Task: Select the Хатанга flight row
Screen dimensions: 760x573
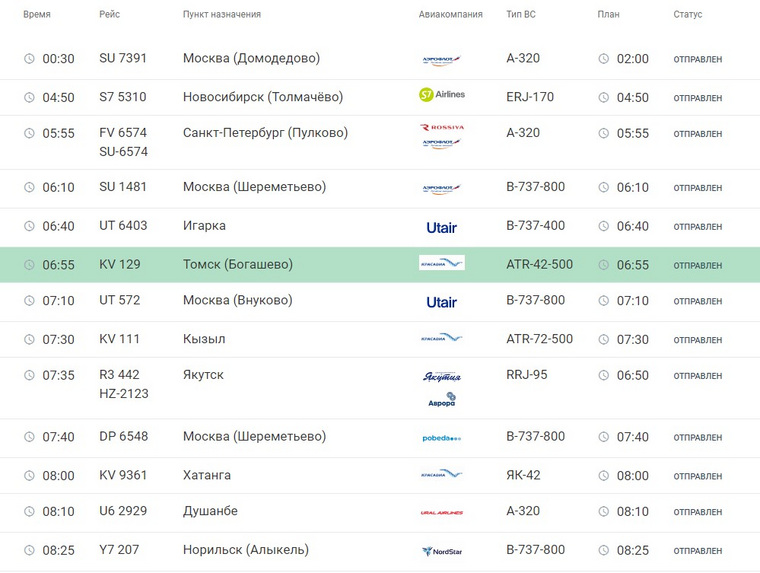Action: pos(380,476)
